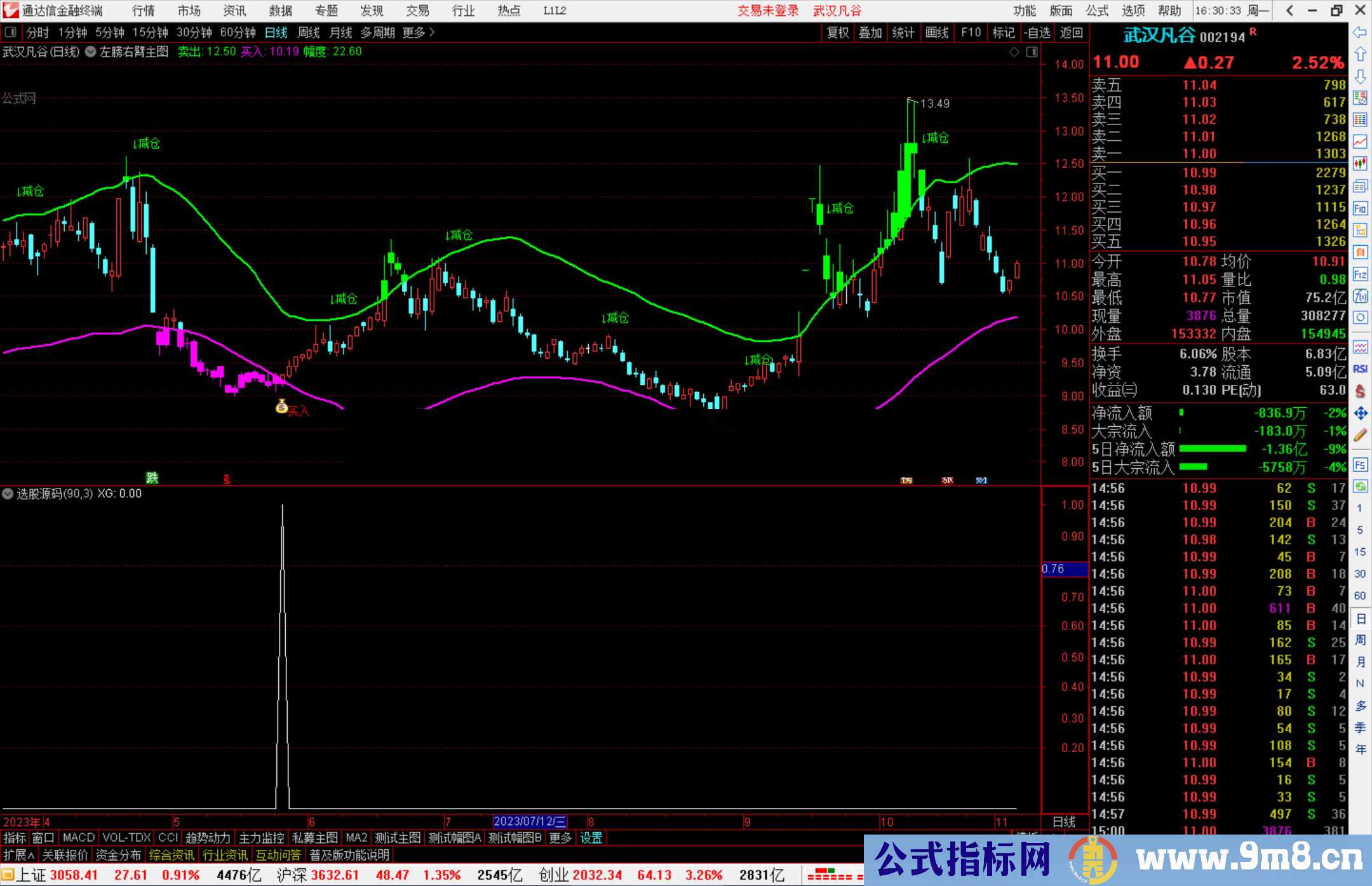Viewport: 1372px width, 886px height.
Task: Open the f(x) formula manager icon
Action: point(1360,296)
